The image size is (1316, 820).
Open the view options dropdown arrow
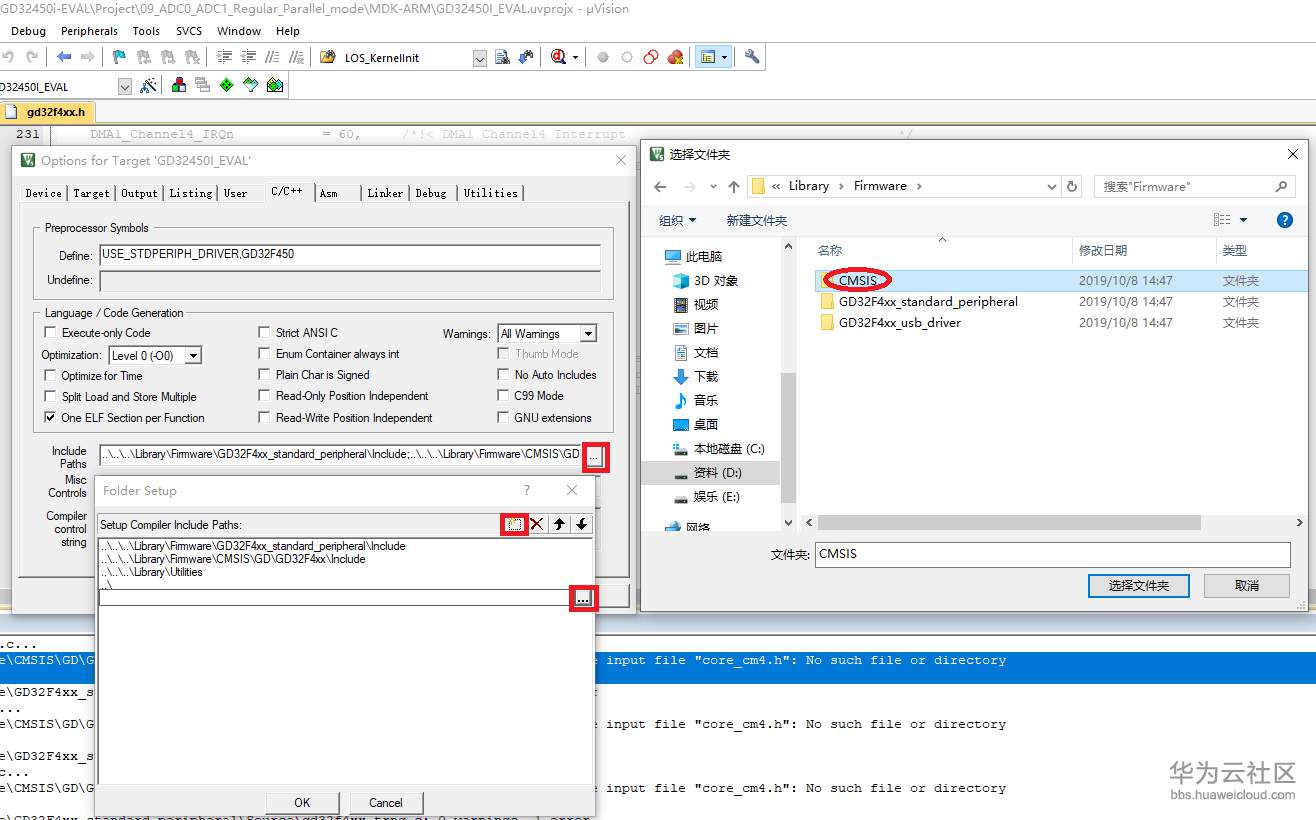click(x=1244, y=220)
